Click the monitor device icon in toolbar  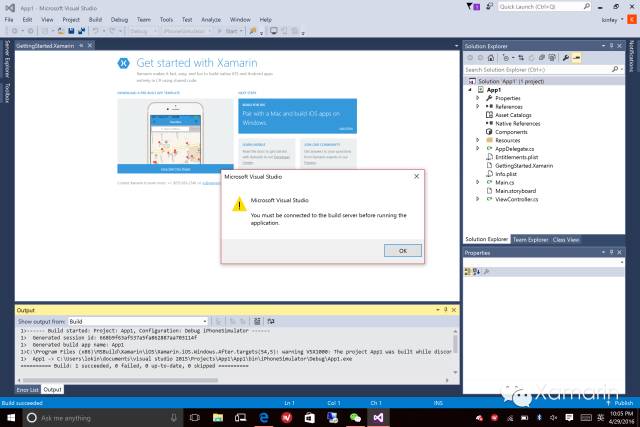[273, 31]
